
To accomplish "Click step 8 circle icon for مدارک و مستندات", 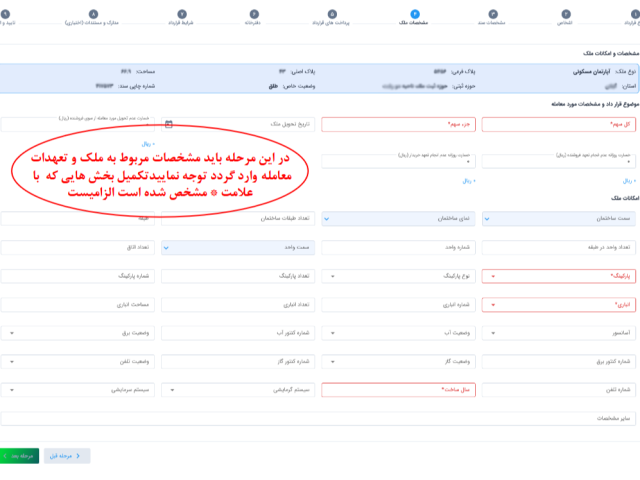I will (93, 13).
